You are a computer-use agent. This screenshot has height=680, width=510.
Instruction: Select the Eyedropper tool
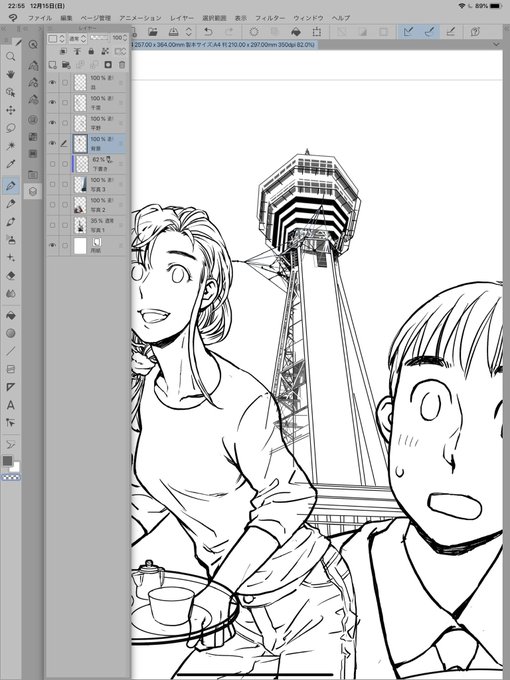point(11,164)
